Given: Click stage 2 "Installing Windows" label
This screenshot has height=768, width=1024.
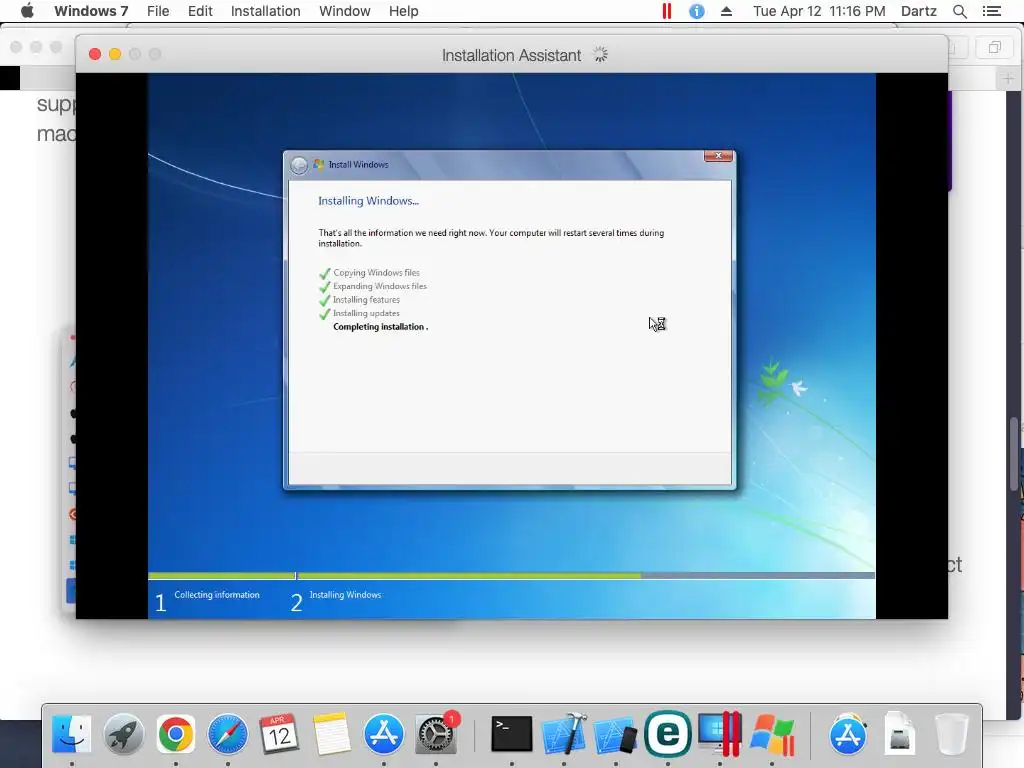Looking at the screenshot, I should (x=345, y=594).
